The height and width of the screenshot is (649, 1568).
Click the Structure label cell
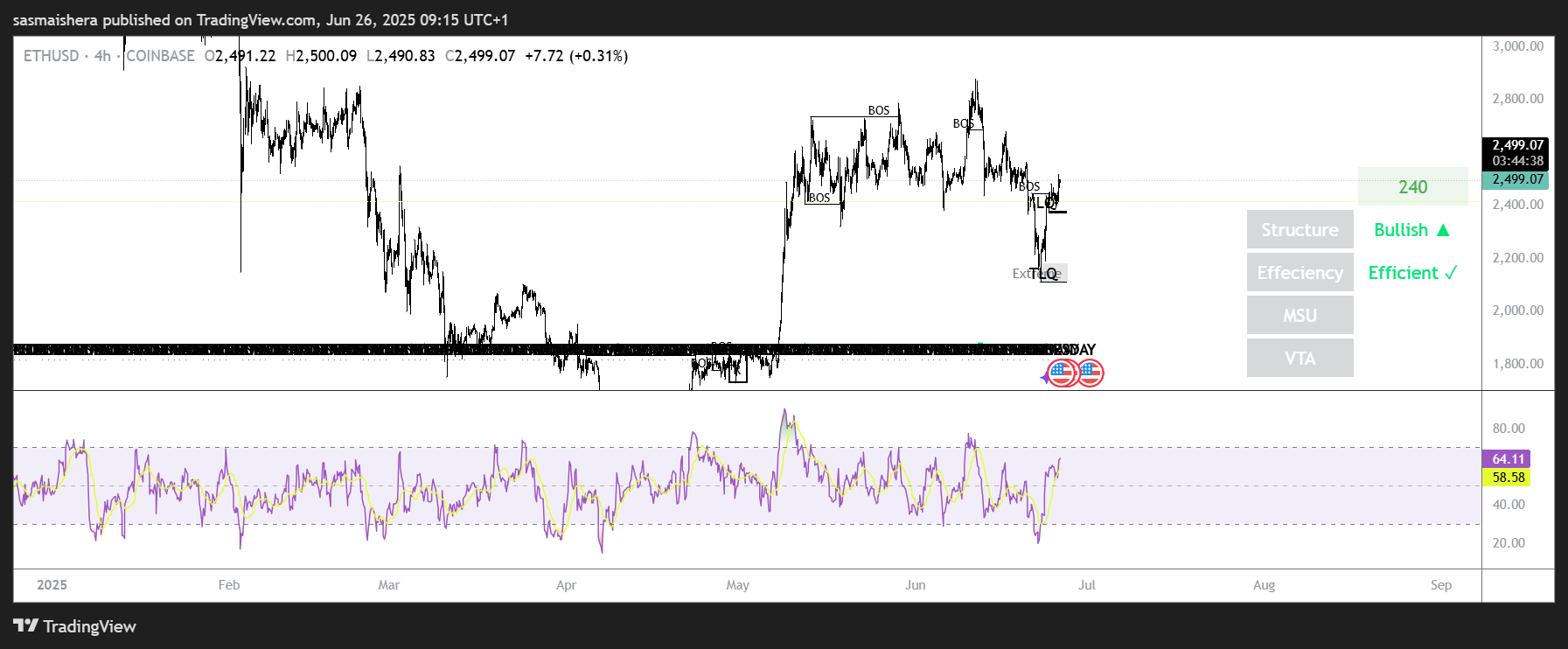[x=1300, y=230]
